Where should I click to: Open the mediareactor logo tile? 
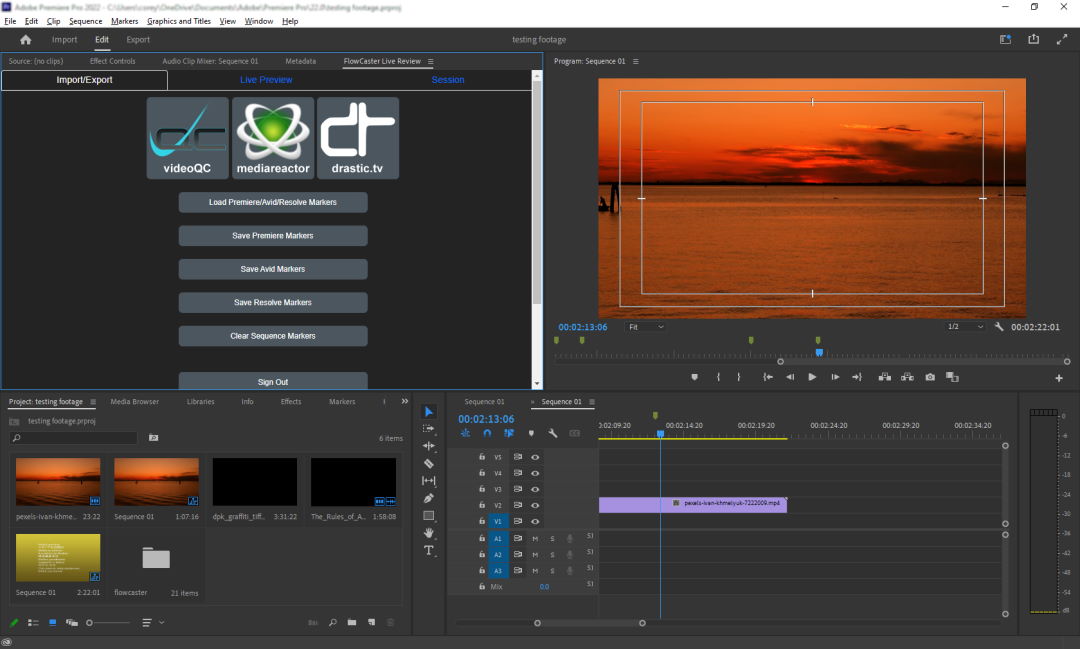(x=273, y=138)
